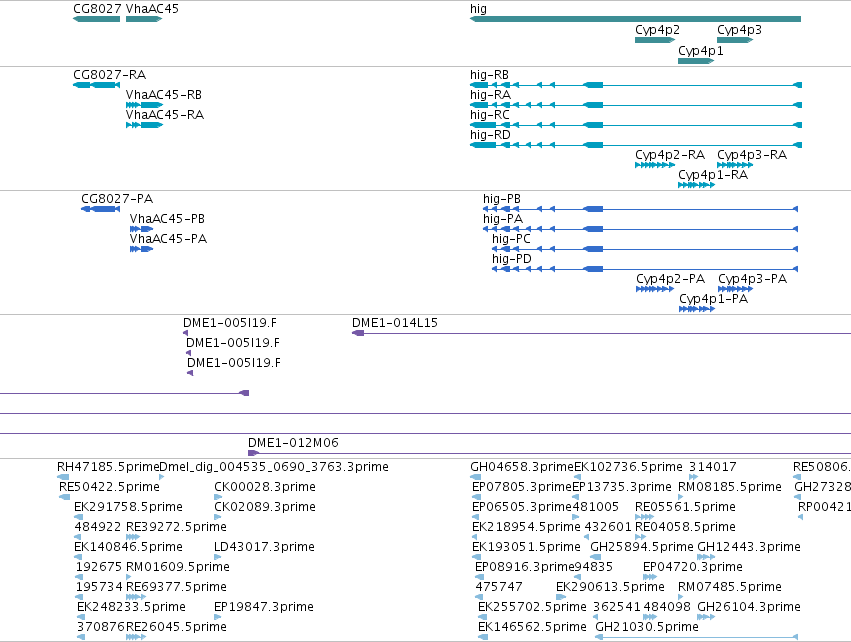The image size is (851, 642).
Task: Open the Cyp4p1-PA protein label
Action: click(714, 299)
